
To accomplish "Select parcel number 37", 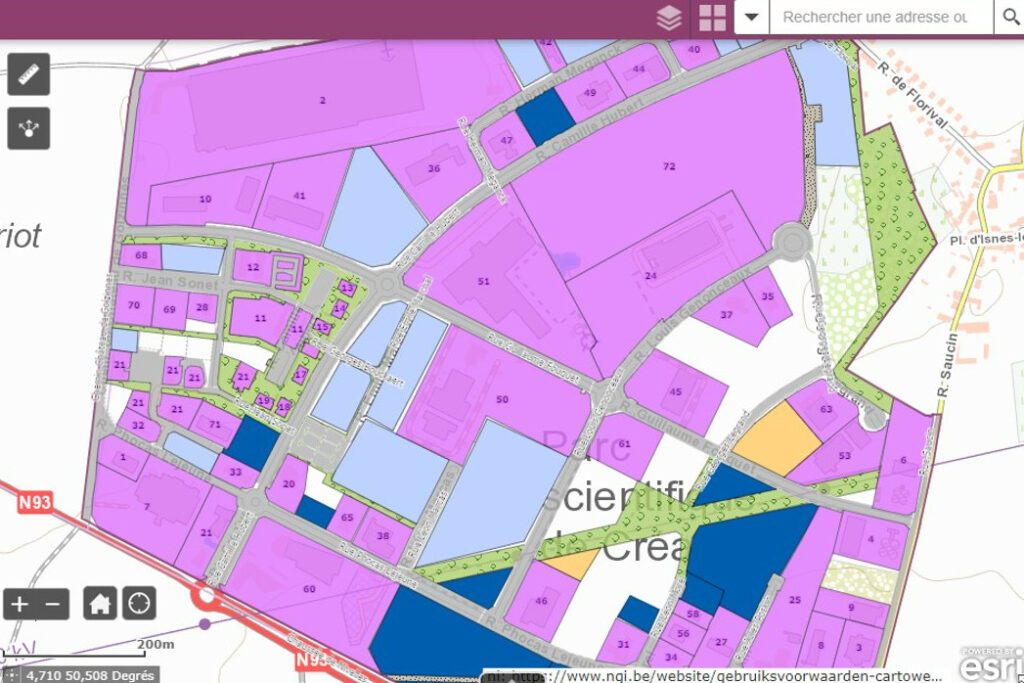I will coord(726,315).
